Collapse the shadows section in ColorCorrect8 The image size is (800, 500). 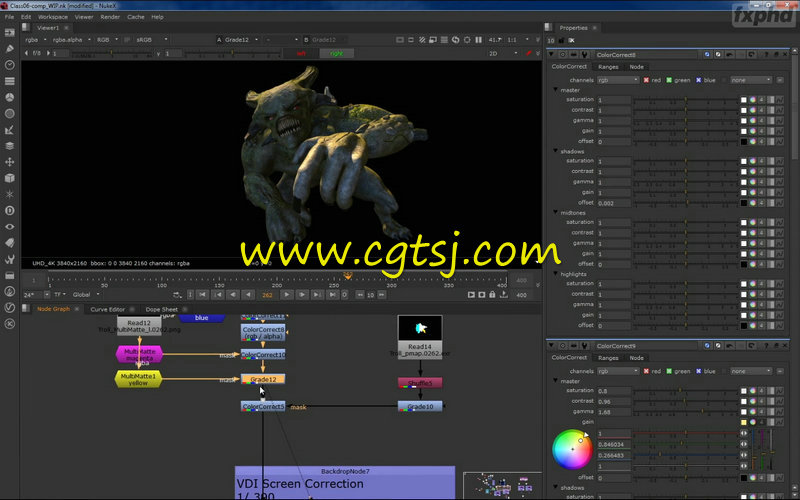click(x=556, y=151)
